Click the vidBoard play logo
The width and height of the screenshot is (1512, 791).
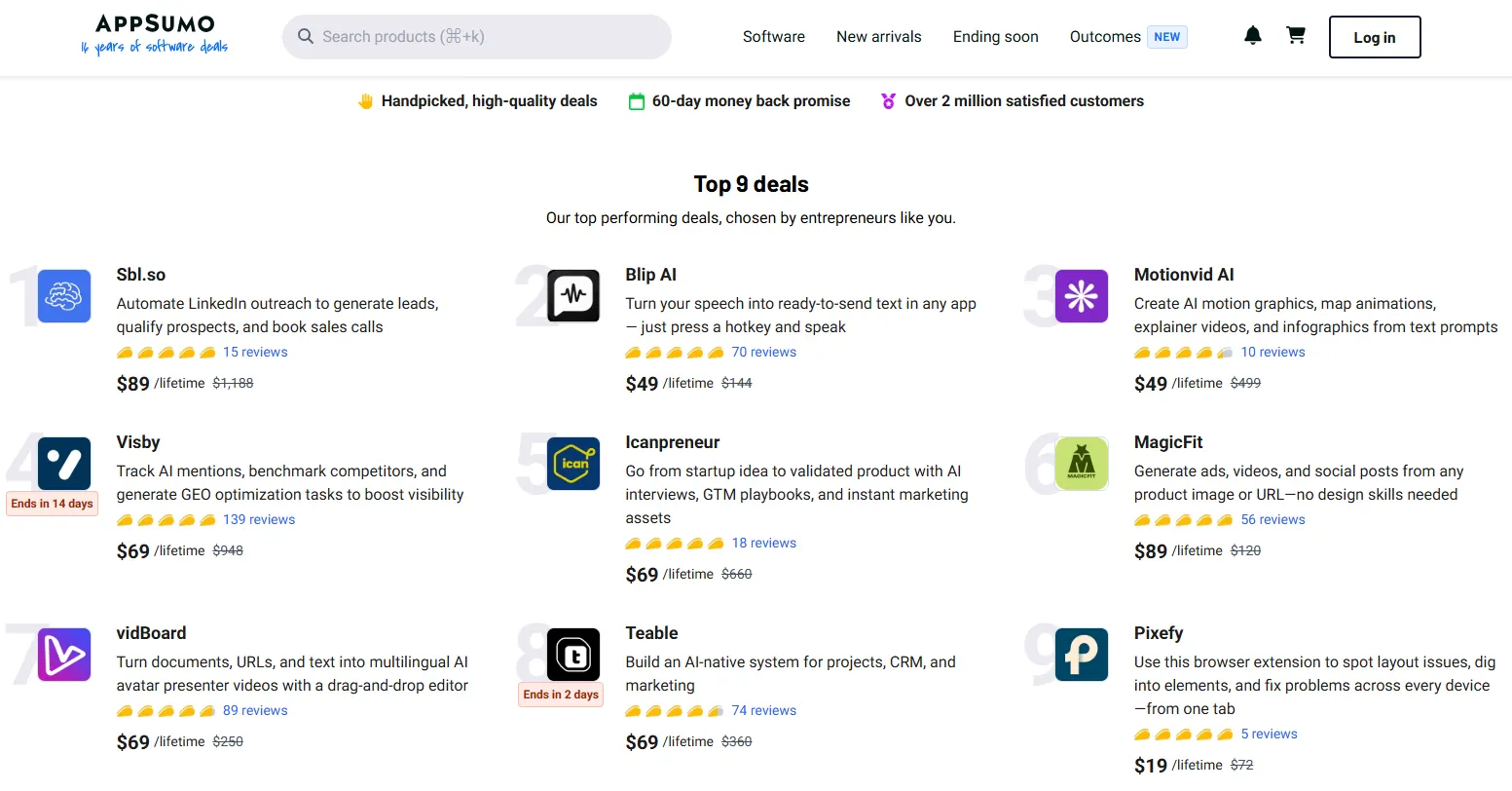[x=63, y=655]
